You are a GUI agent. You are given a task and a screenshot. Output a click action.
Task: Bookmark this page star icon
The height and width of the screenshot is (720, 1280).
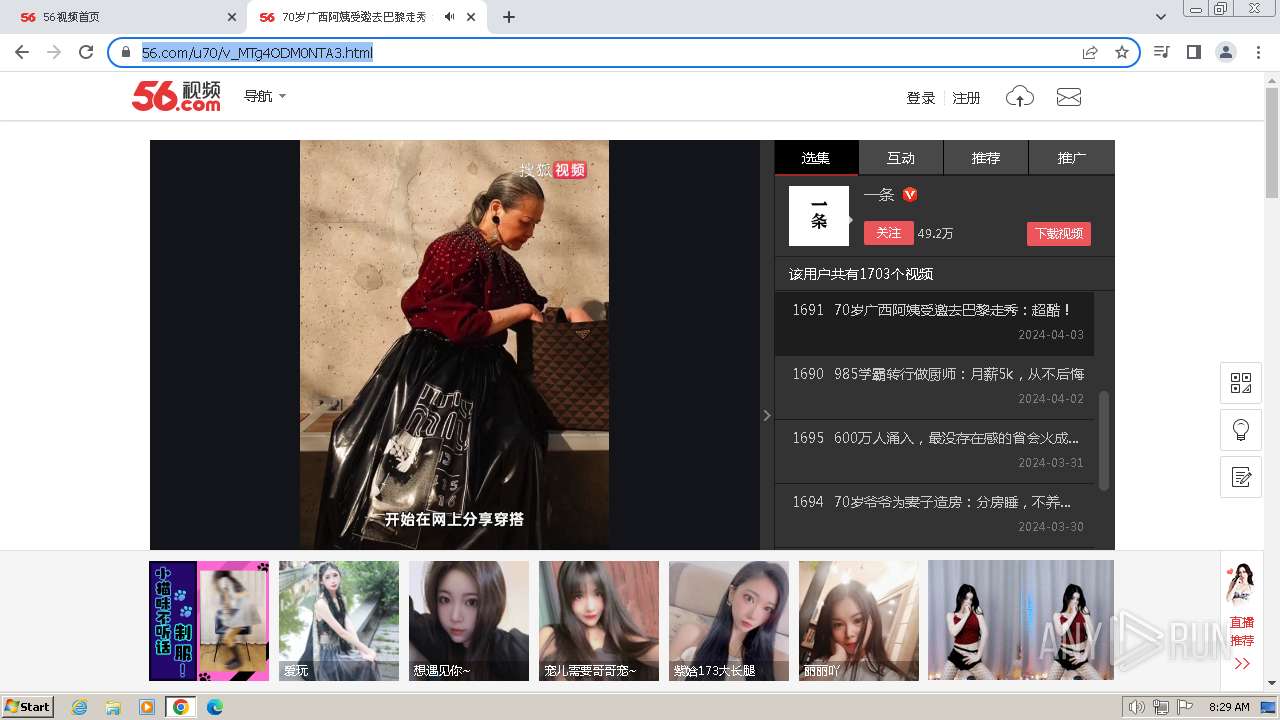click(x=1122, y=52)
